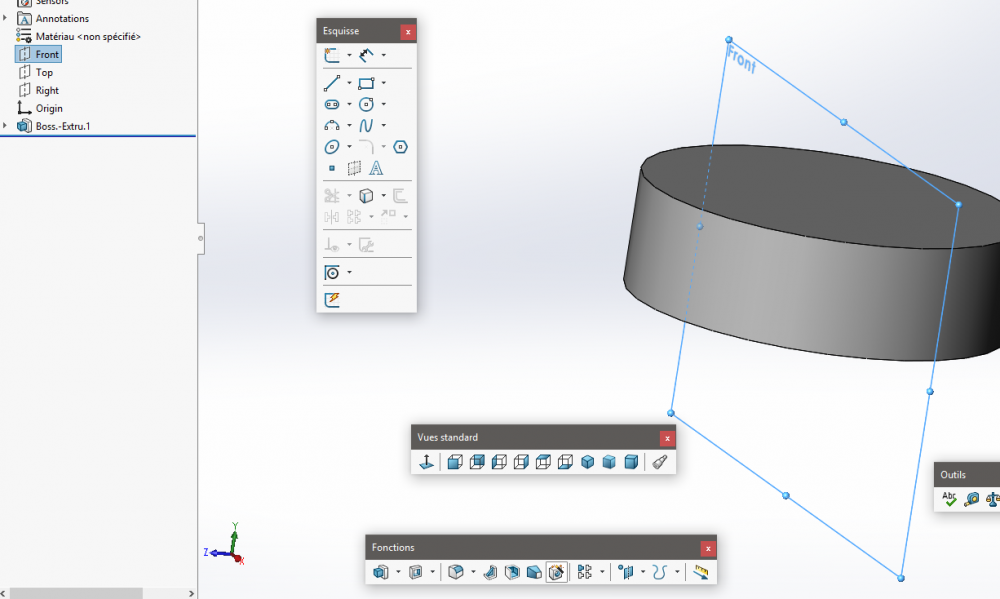
Task: Click the highlighted Hole Wizard icon
Action: [x=556, y=572]
